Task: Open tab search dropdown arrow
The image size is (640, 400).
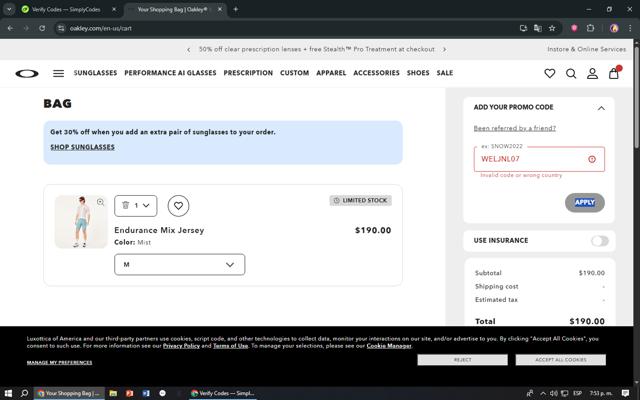Action: [x=9, y=9]
